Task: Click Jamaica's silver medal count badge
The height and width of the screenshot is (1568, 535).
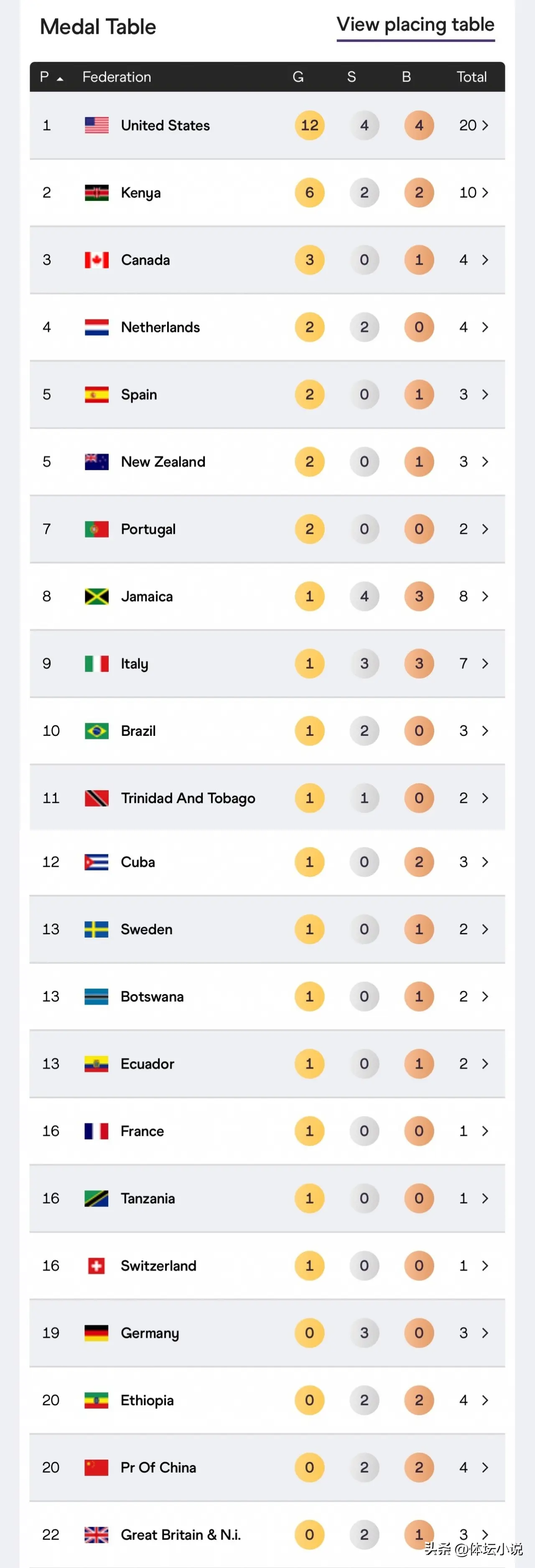Action: [364, 597]
